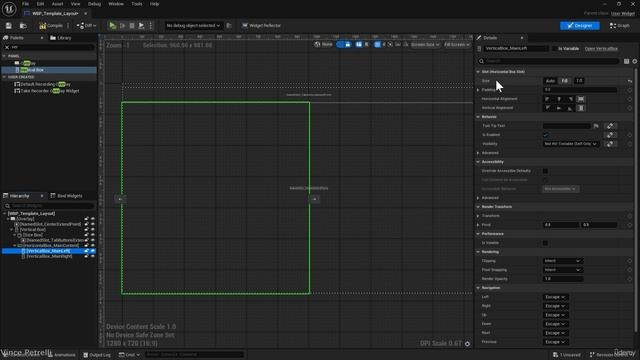Open the play options three-dot menu
640x360 pixels.
click(151, 26)
